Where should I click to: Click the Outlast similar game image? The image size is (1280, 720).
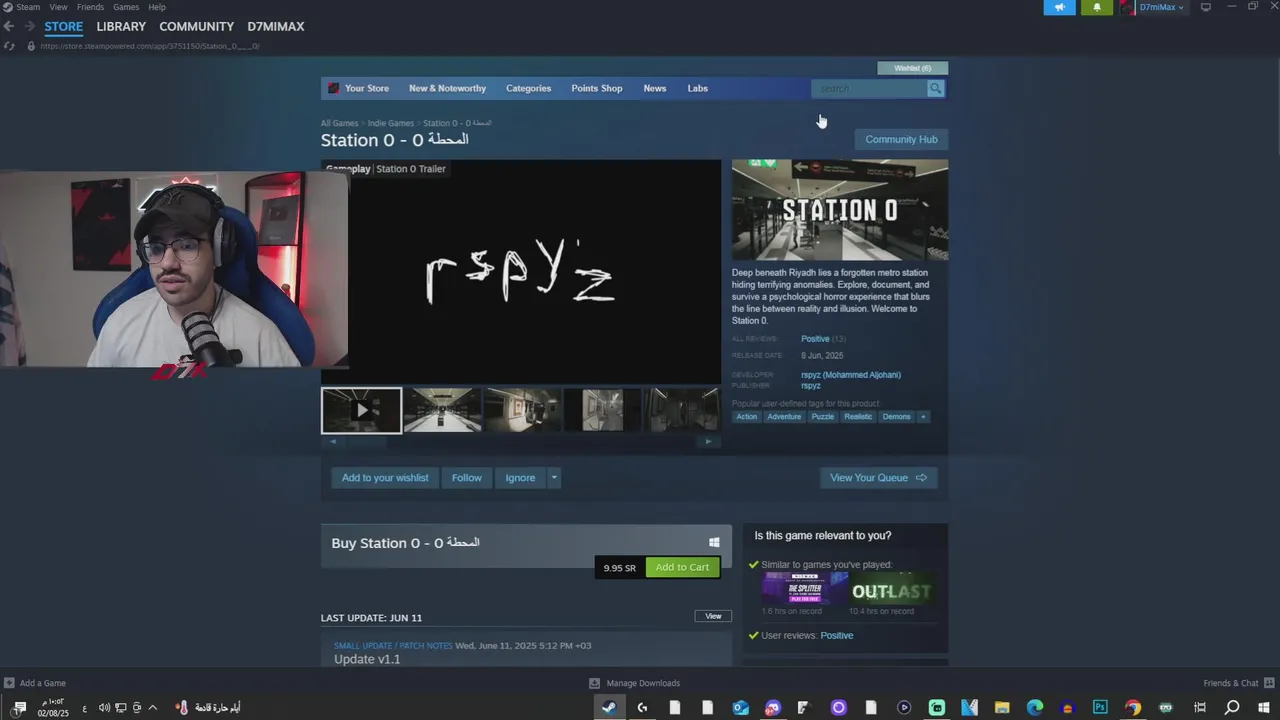tap(891, 590)
